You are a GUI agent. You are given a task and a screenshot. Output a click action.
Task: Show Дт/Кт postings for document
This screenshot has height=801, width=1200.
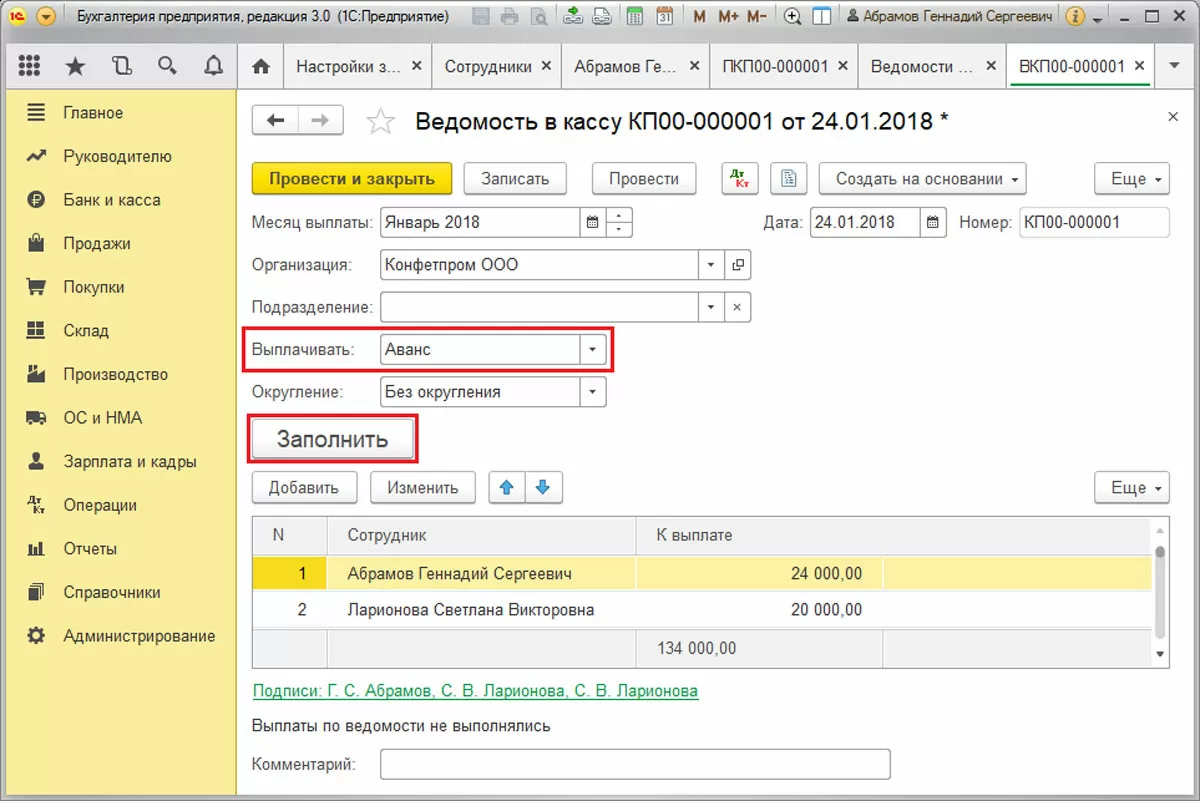tap(740, 179)
